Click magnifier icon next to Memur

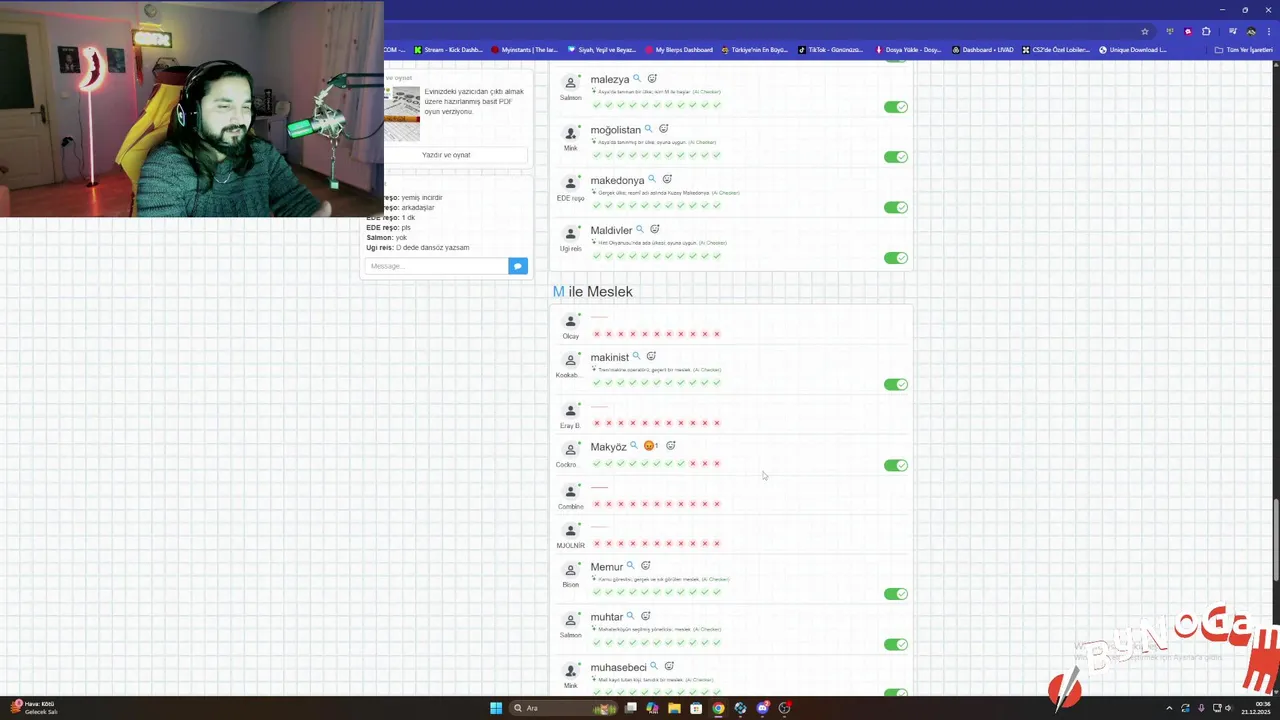click(630, 566)
